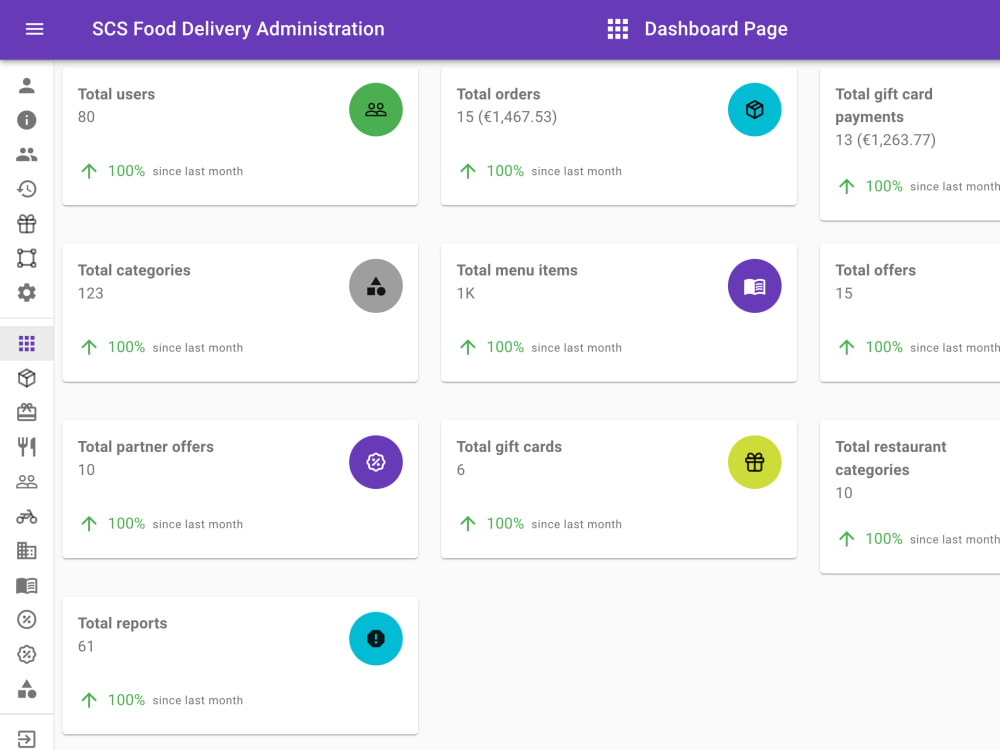
Task: Open the gift card icon in sidebar
Action: (x=27, y=413)
